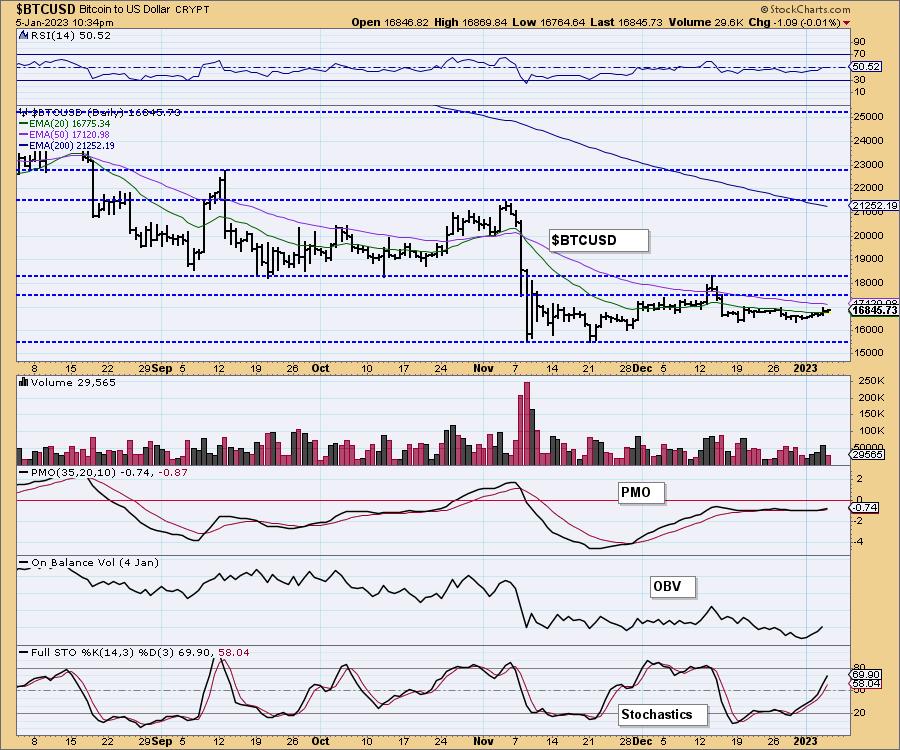Viewport: 900px width, 750px height.
Task: Click the EMA(50) 17120.98 legend text
Action: pos(70,134)
